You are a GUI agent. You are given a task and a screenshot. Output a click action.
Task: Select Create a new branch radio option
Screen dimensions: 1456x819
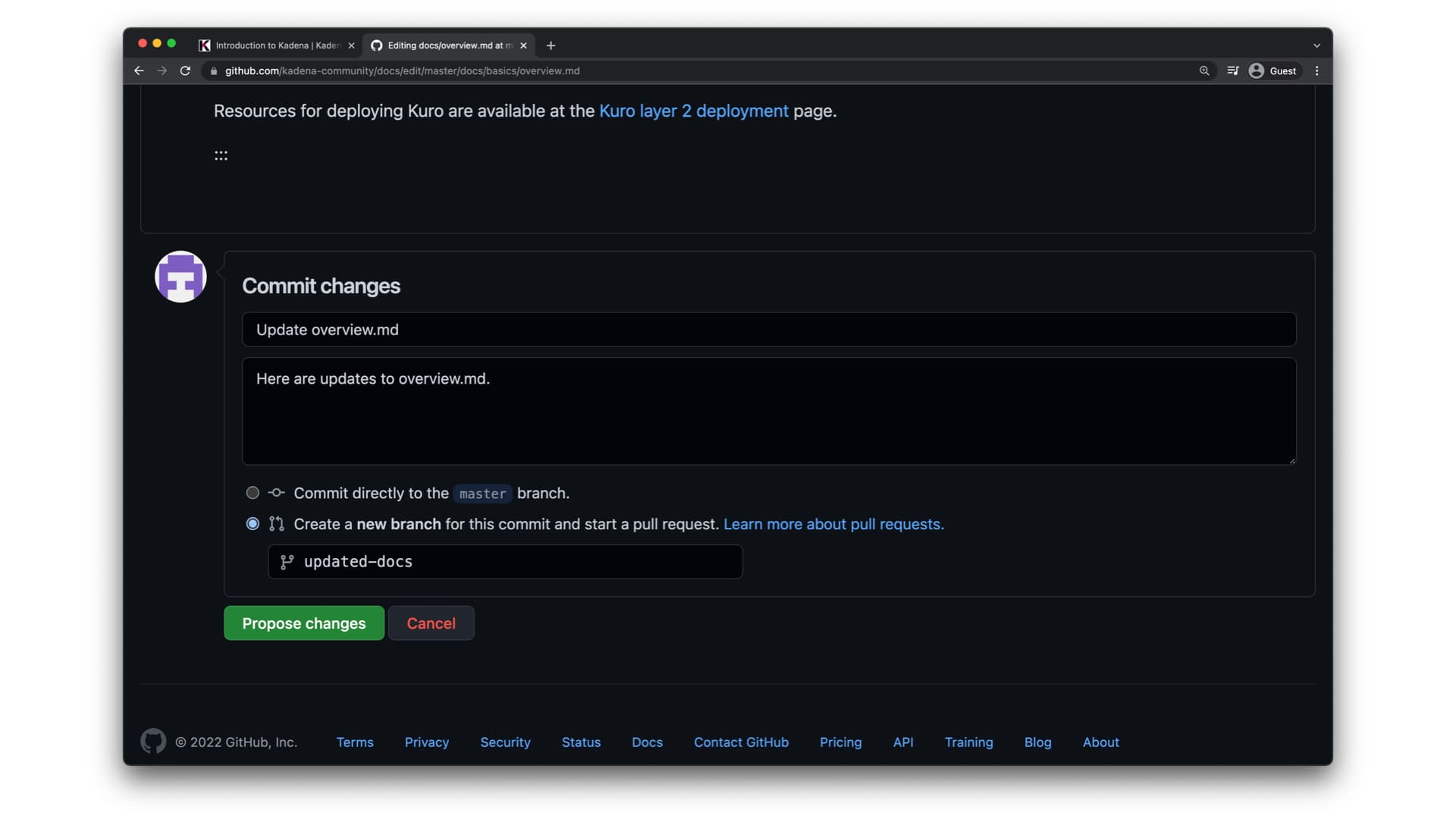point(253,524)
